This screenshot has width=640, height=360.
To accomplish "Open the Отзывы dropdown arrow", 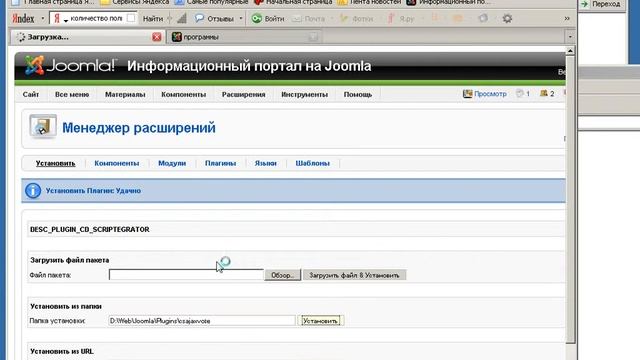I will (x=241, y=18).
